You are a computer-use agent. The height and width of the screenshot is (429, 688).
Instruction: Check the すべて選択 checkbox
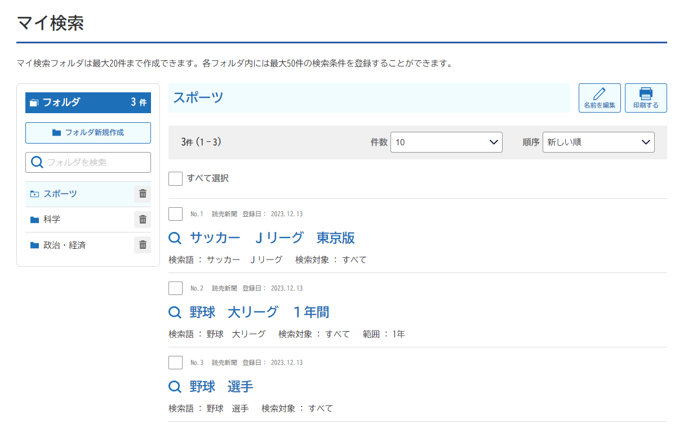(x=176, y=178)
